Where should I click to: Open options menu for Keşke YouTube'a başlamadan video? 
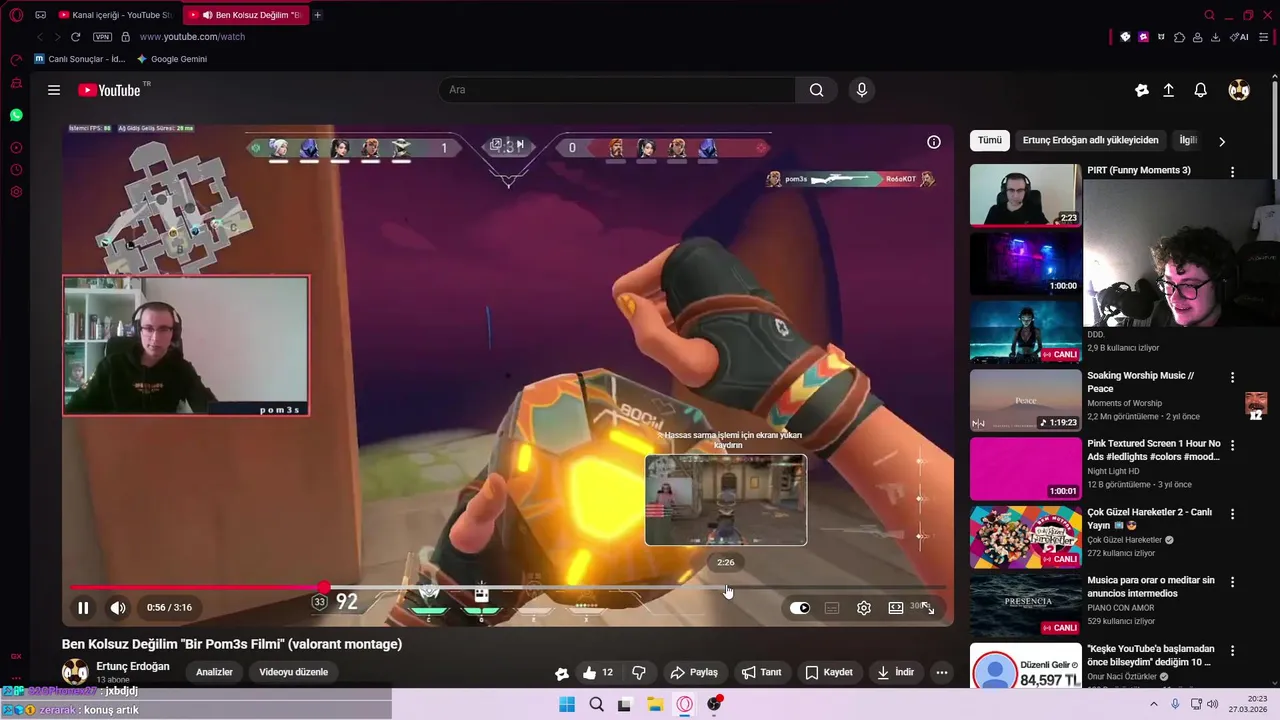[1232, 650]
